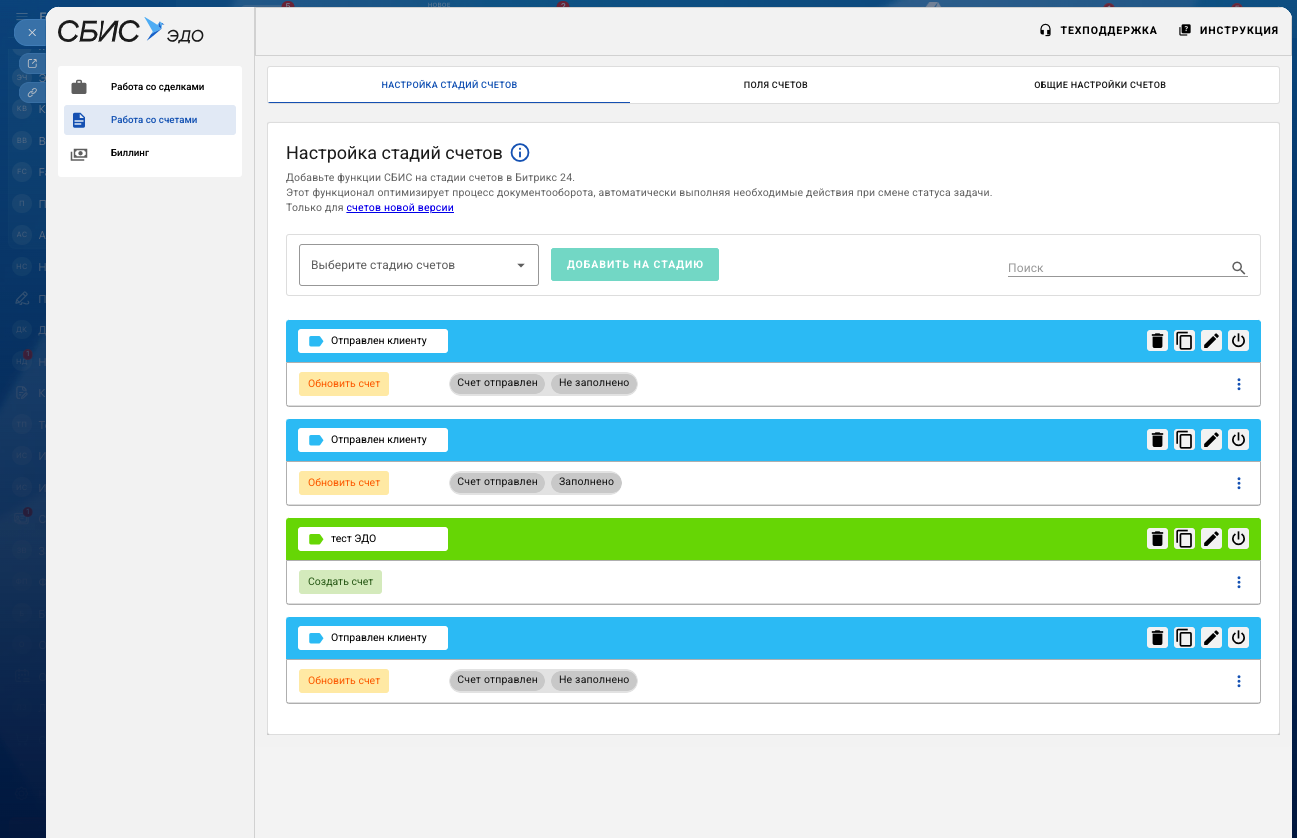Click Обновить счет chip beside the Заполнено chip

point(344,483)
